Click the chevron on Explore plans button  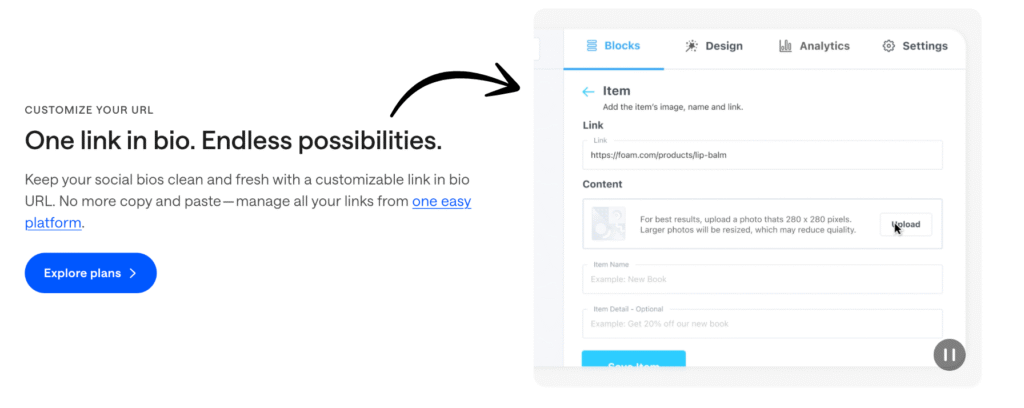tap(133, 273)
